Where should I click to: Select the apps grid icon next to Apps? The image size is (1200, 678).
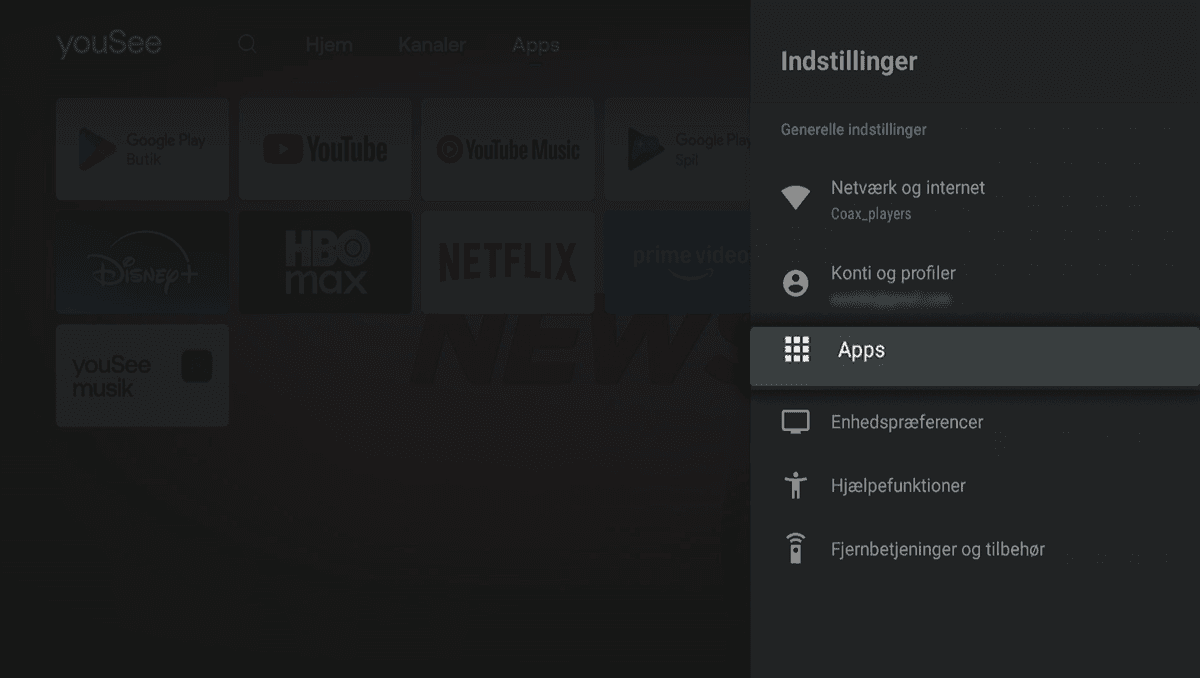click(x=797, y=350)
